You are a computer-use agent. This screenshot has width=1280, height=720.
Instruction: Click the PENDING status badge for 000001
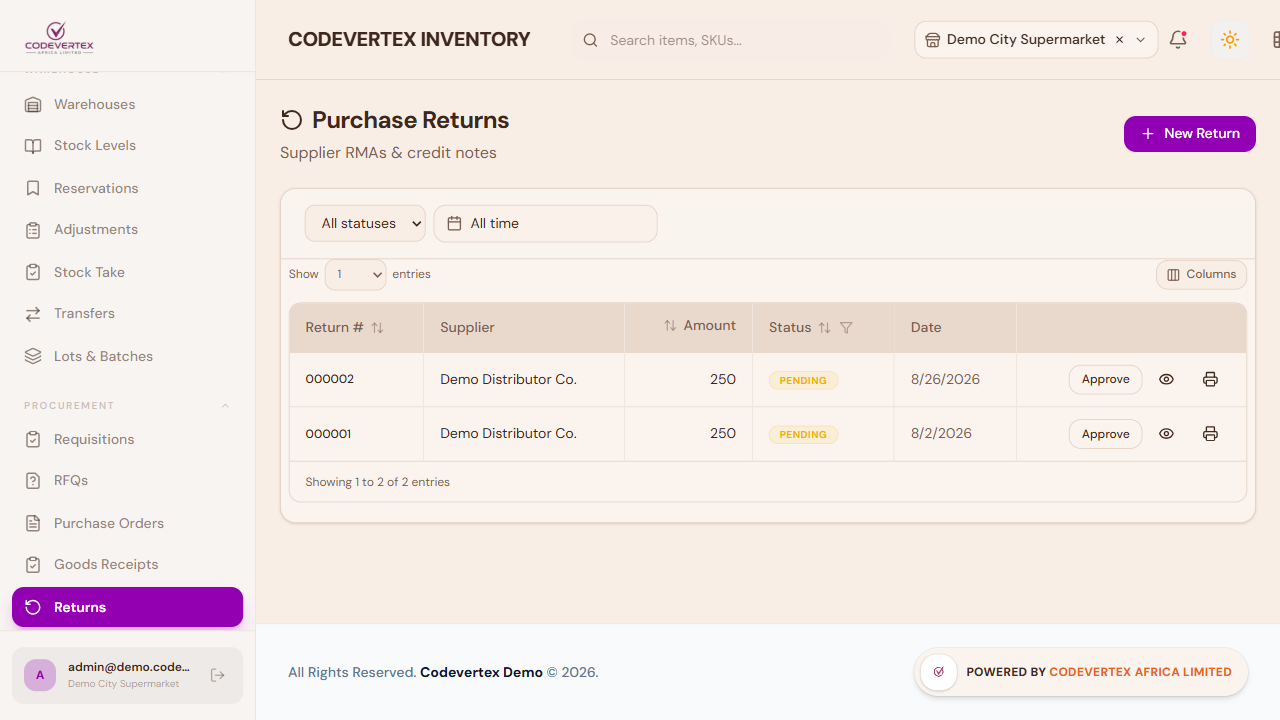(803, 434)
